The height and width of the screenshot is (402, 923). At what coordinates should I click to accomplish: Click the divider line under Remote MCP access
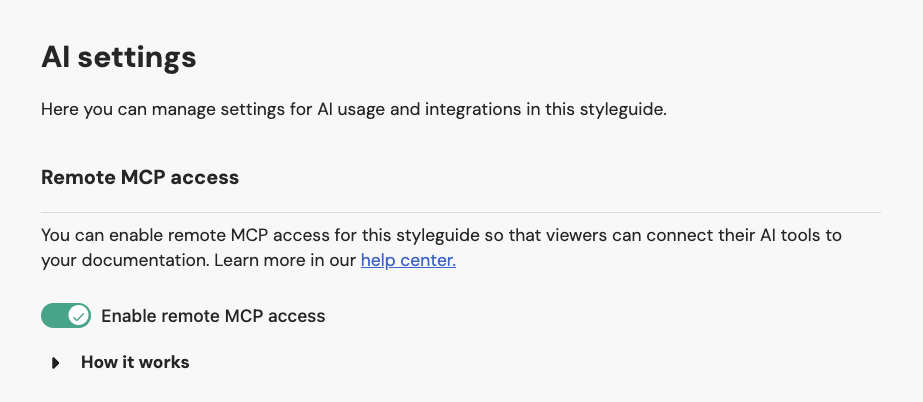[x=460, y=212]
